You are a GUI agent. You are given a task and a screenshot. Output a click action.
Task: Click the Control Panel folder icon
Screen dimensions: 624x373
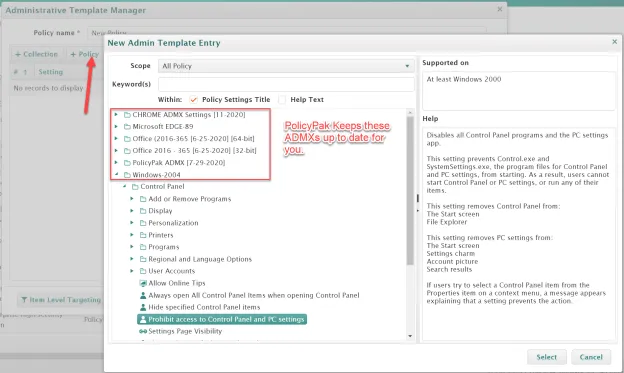pos(135,187)
